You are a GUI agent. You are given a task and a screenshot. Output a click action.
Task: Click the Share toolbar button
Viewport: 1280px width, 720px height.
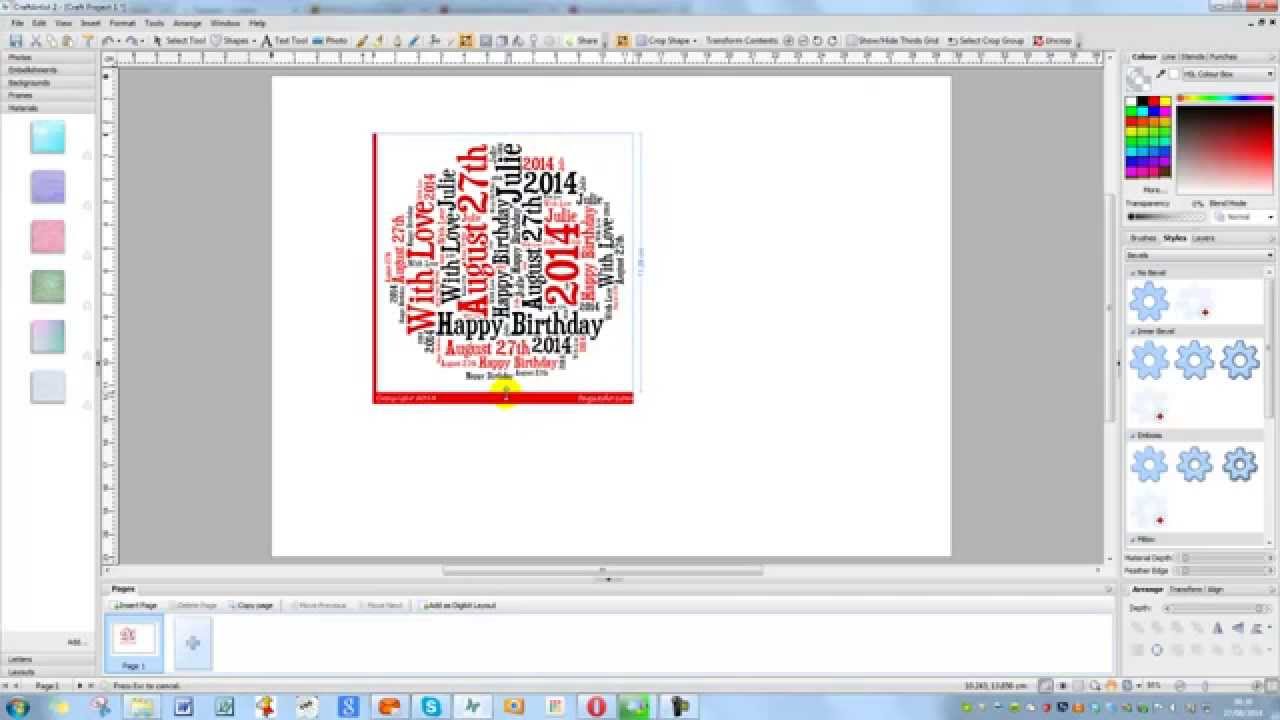point(580,41)
